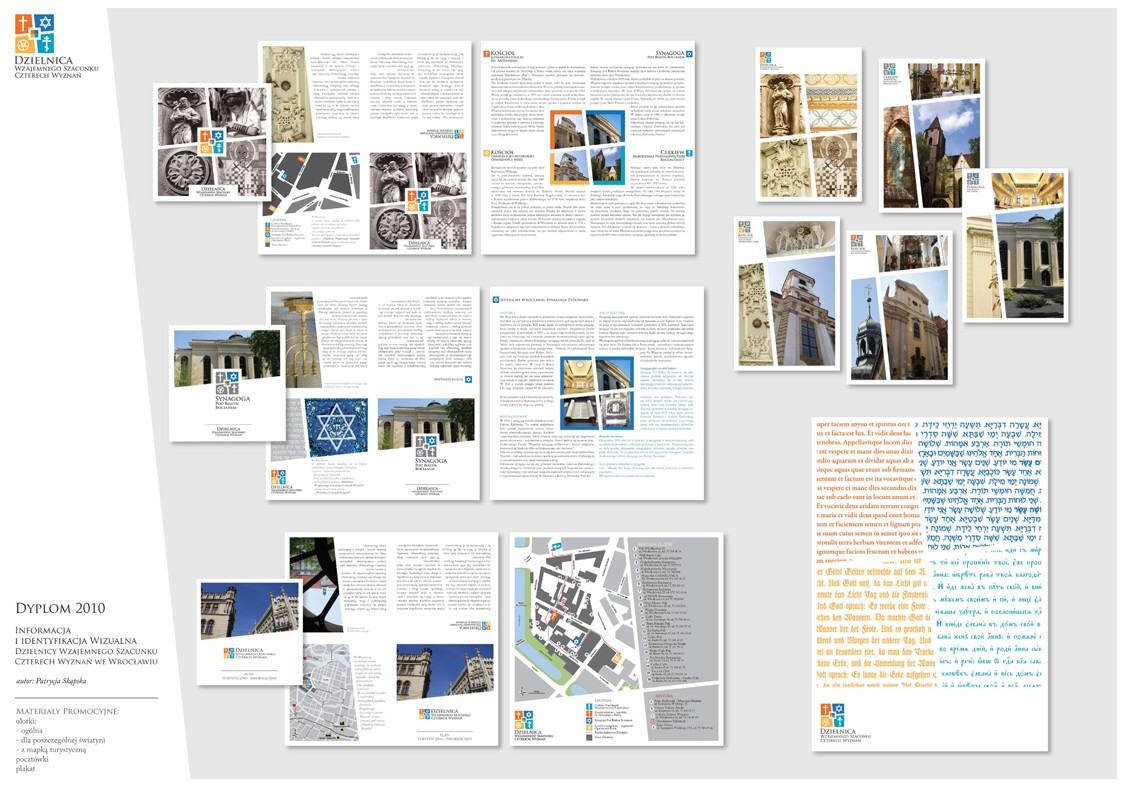Select the postcard with the brick Gothic church tower
1124x787 pixels.
coord(932,135)
